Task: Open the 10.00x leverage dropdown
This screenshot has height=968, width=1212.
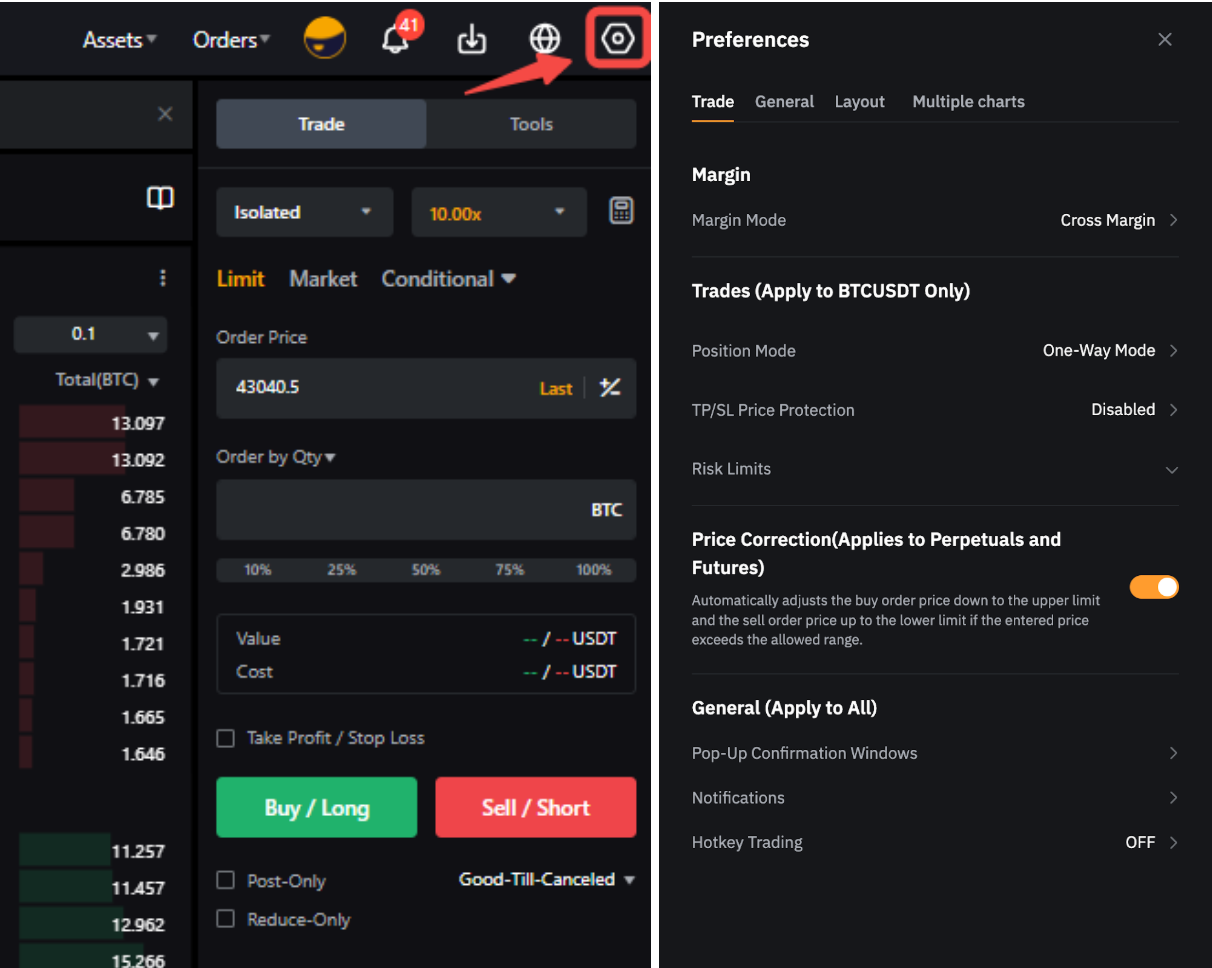Action: (498, 212)
